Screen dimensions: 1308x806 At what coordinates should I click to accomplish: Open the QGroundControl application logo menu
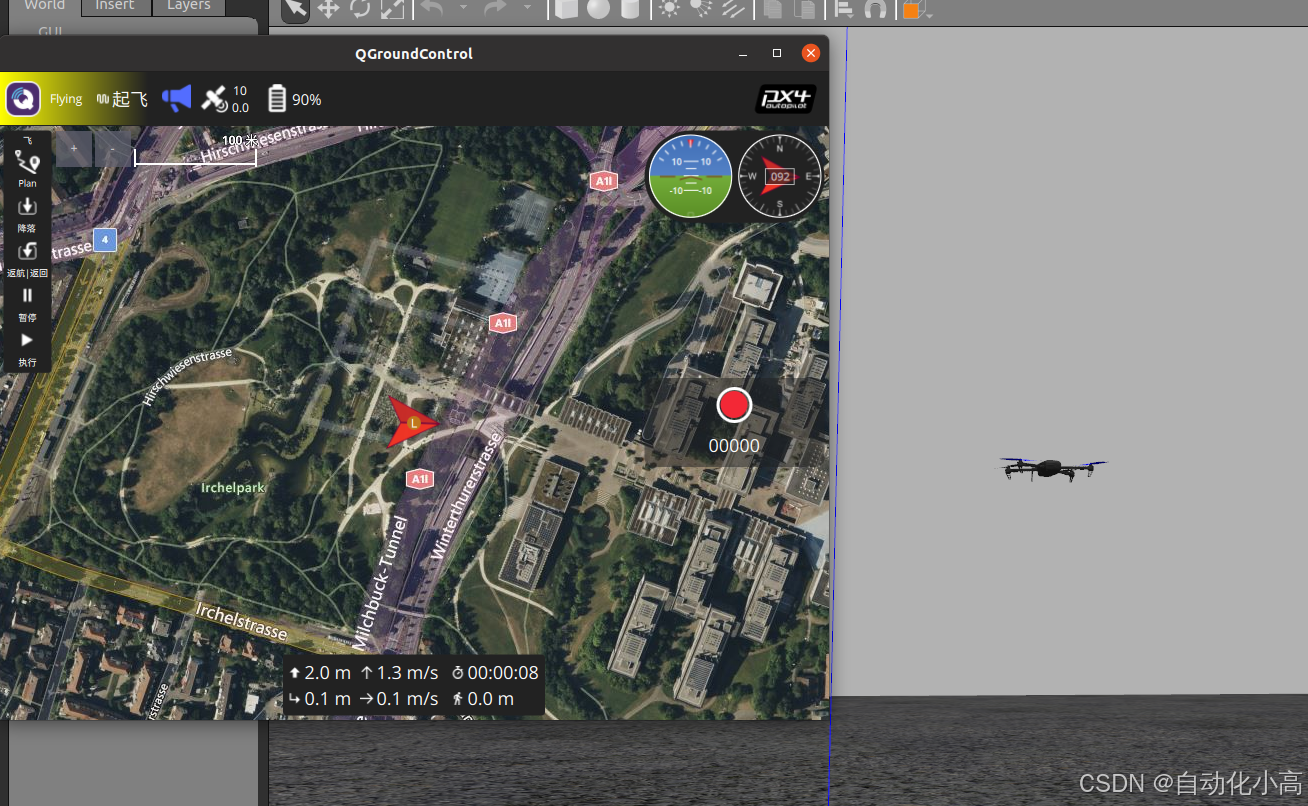pyautogui.click(x=23, y=99)
